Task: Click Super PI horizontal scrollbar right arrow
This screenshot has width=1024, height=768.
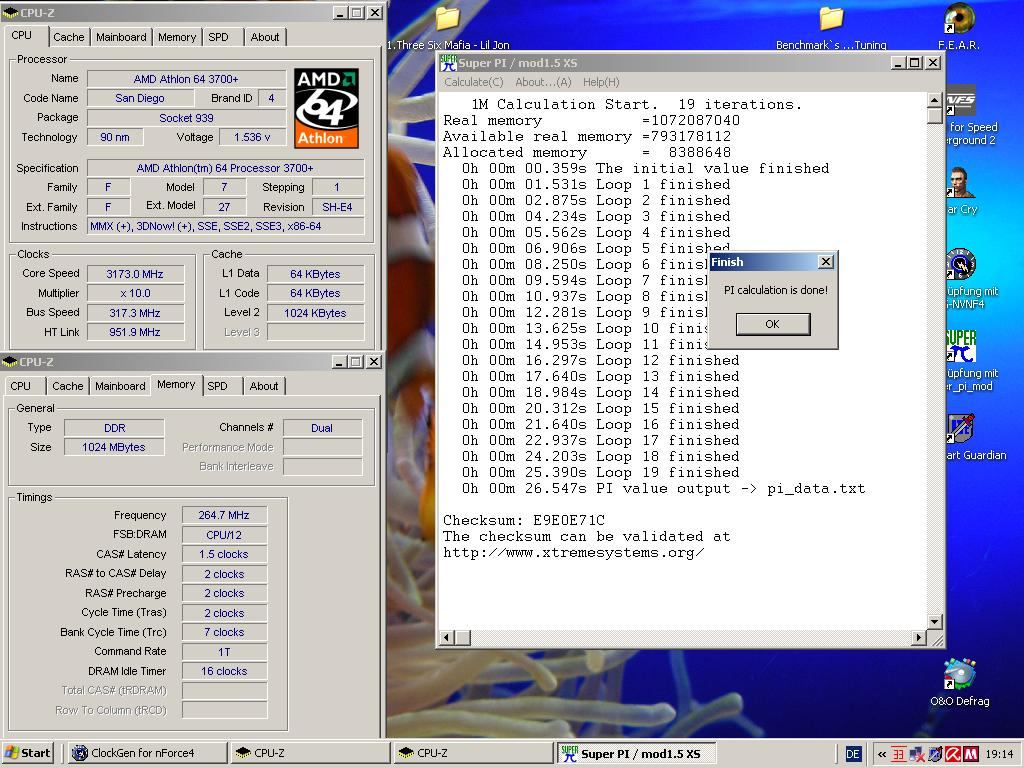Action: coord(920,637)
